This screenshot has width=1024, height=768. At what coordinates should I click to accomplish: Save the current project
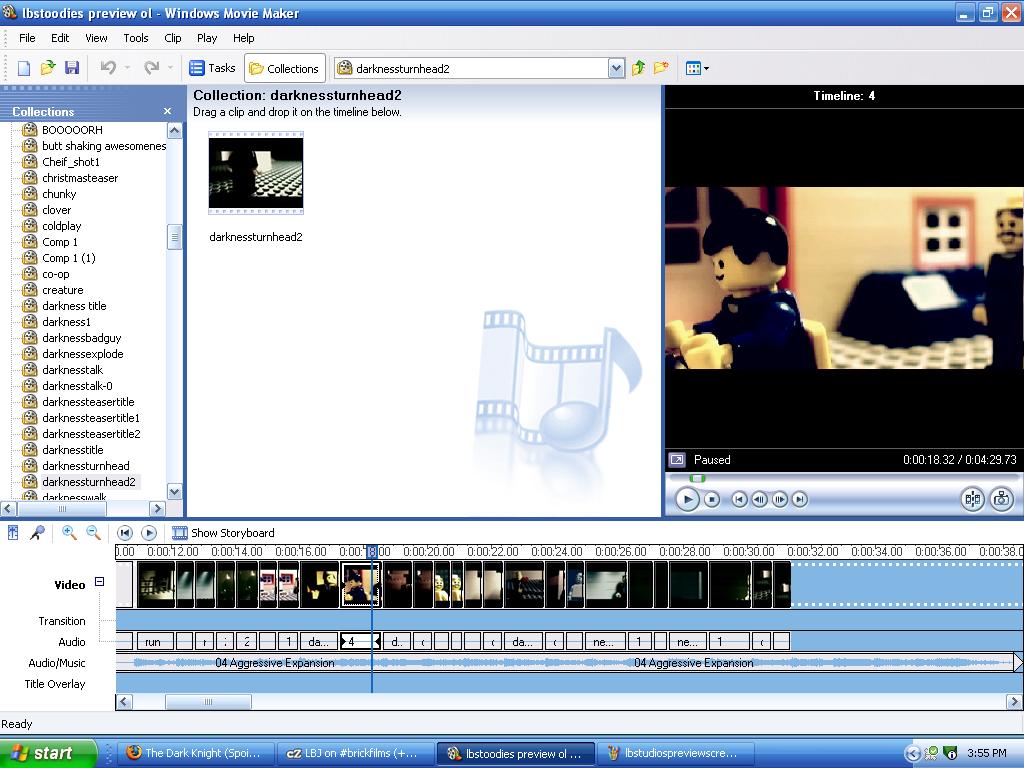72,67
